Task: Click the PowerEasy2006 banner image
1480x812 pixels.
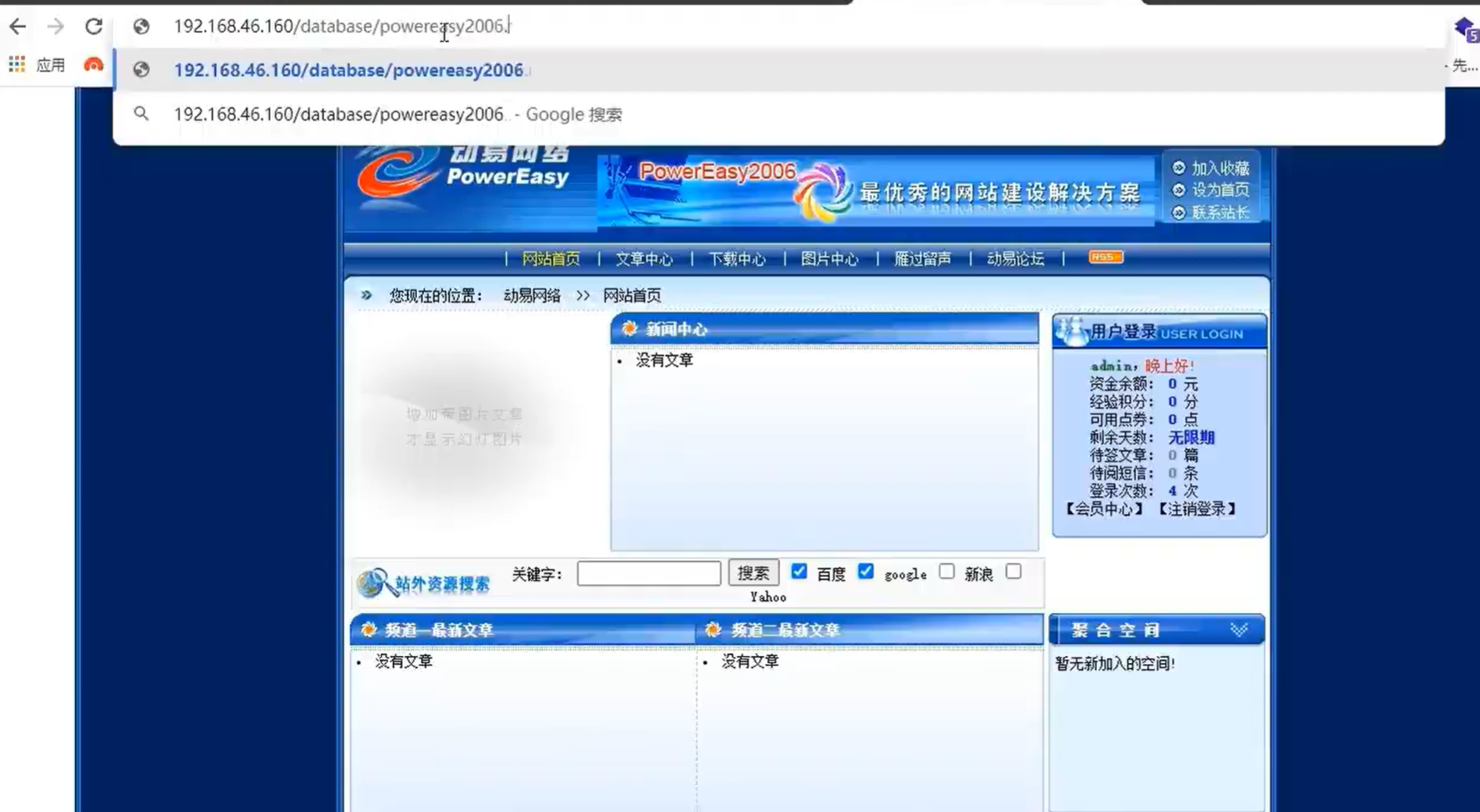Action: 875,190
